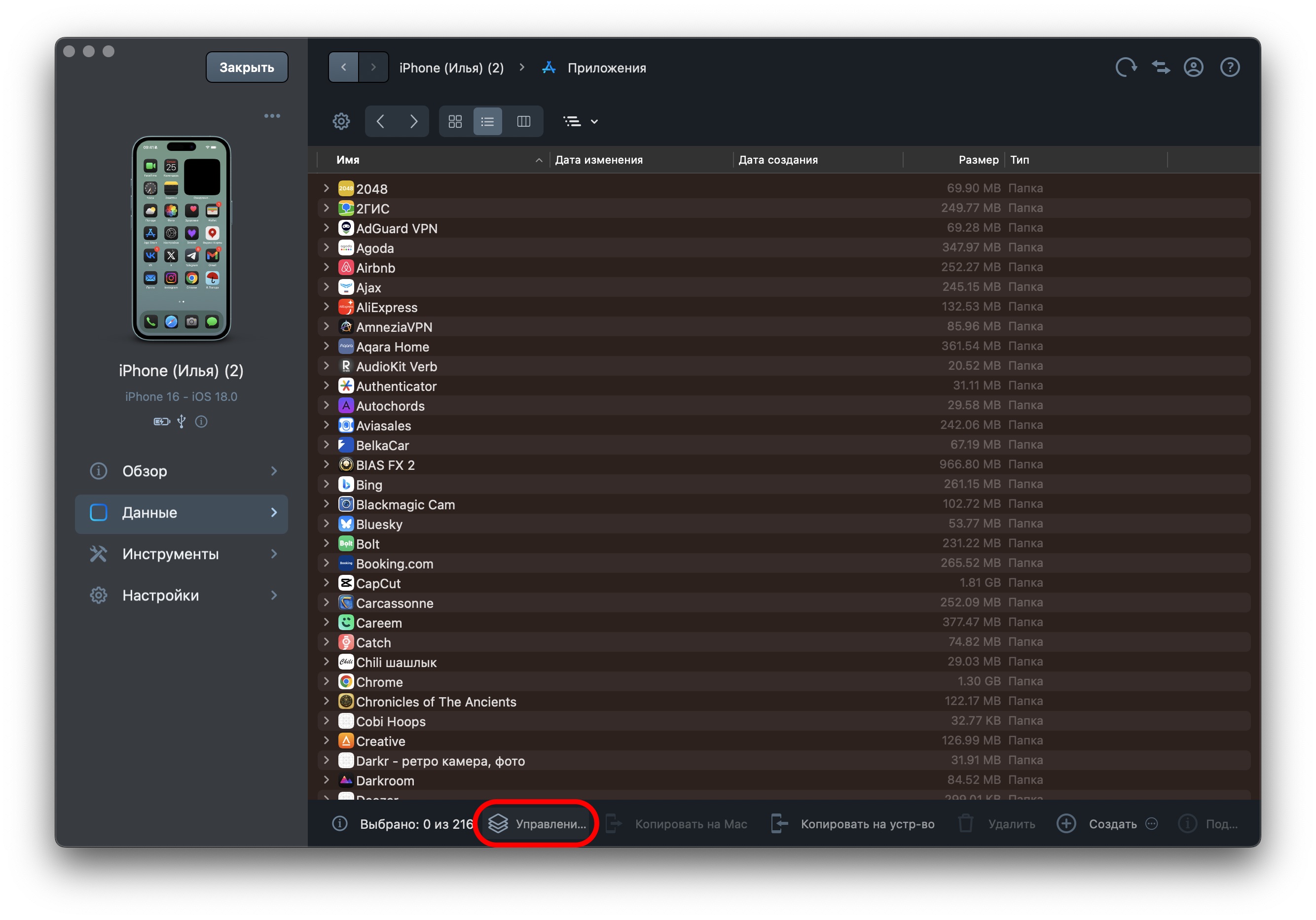Open the help question mark icon

[x=1230, y=68]
